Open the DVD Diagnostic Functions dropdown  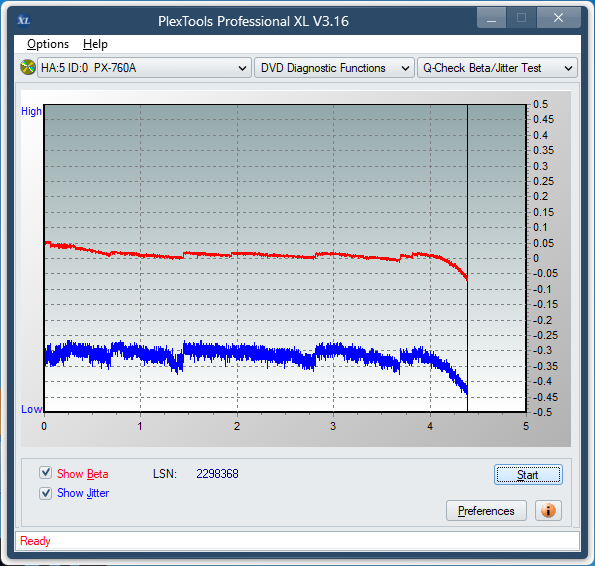tap(334, 68)
